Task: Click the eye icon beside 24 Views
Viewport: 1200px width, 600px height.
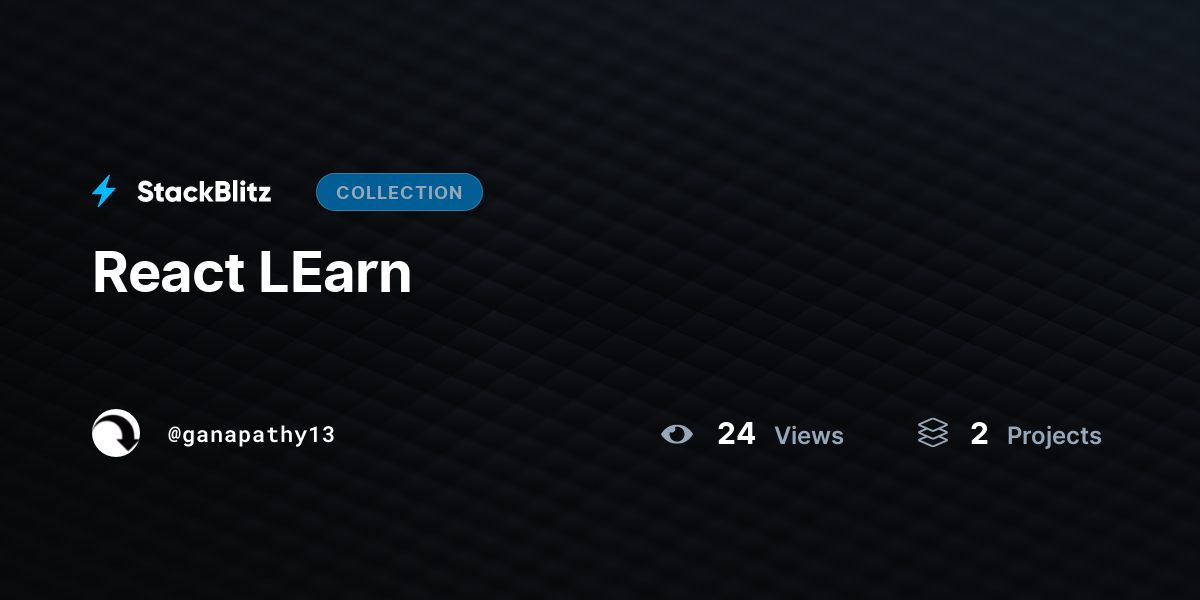Action: click(x=677, y=434)
